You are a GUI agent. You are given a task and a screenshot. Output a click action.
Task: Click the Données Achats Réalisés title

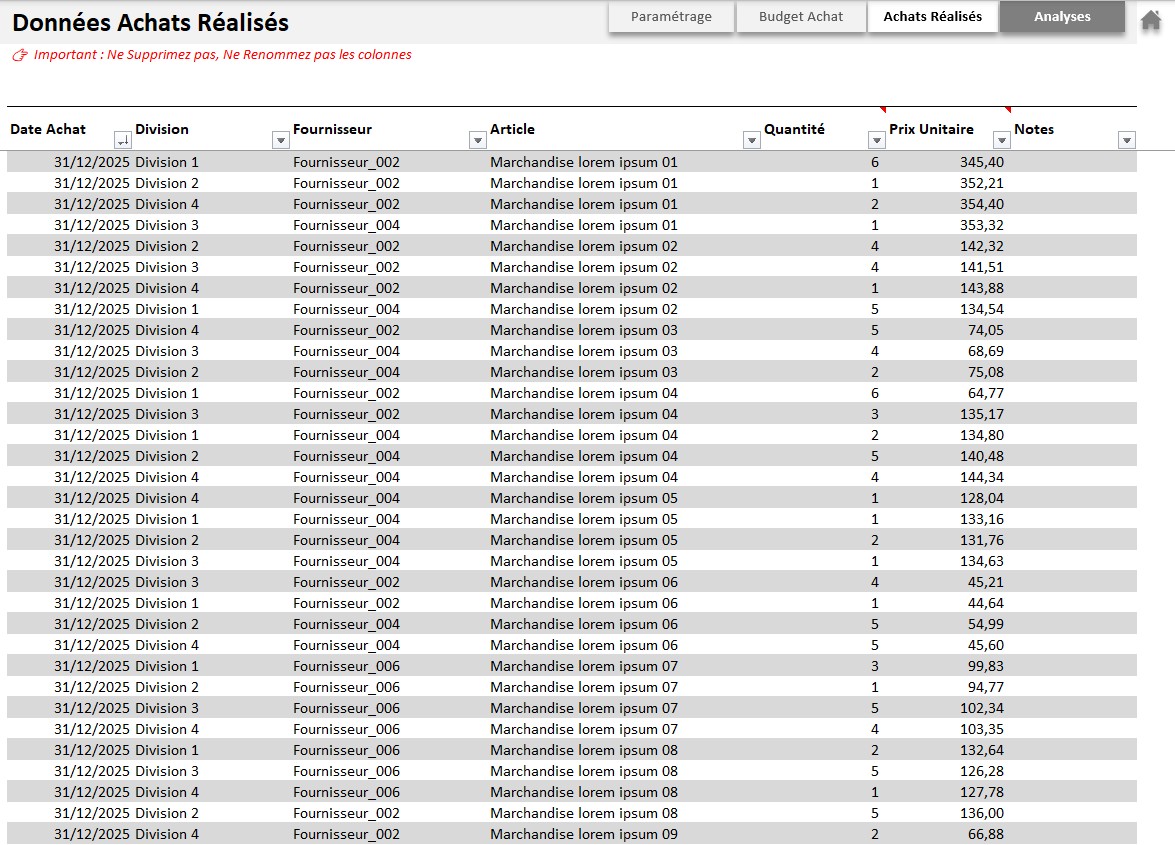click(x=151, y=23)
